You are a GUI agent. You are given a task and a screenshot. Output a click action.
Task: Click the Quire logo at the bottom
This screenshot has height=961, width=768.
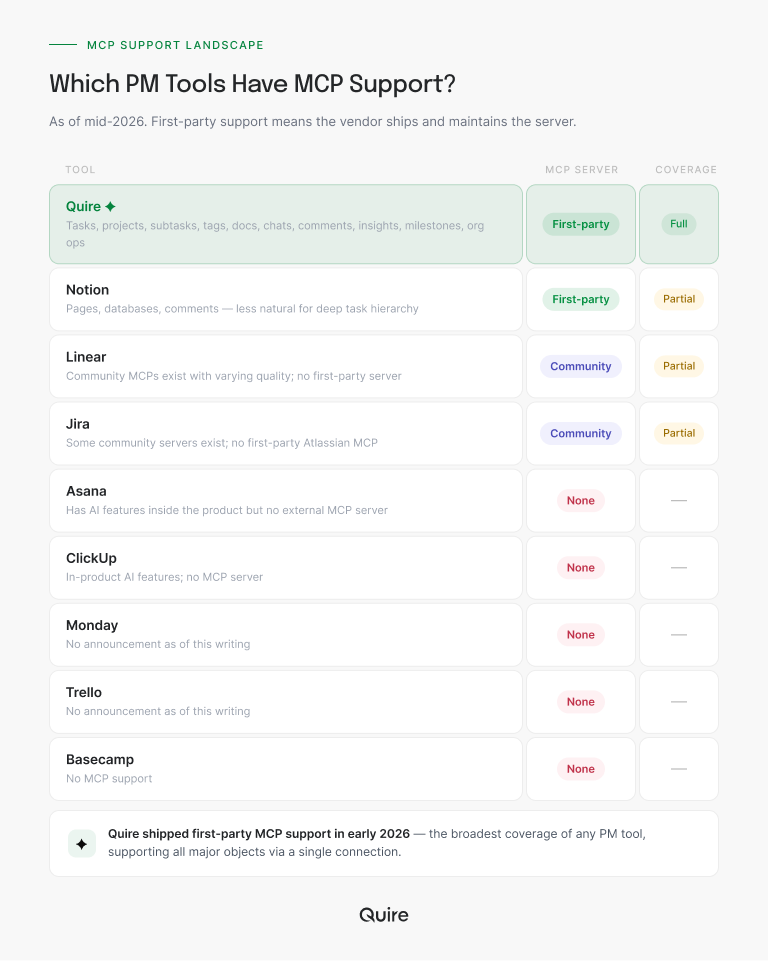click(x=384, y=914)
